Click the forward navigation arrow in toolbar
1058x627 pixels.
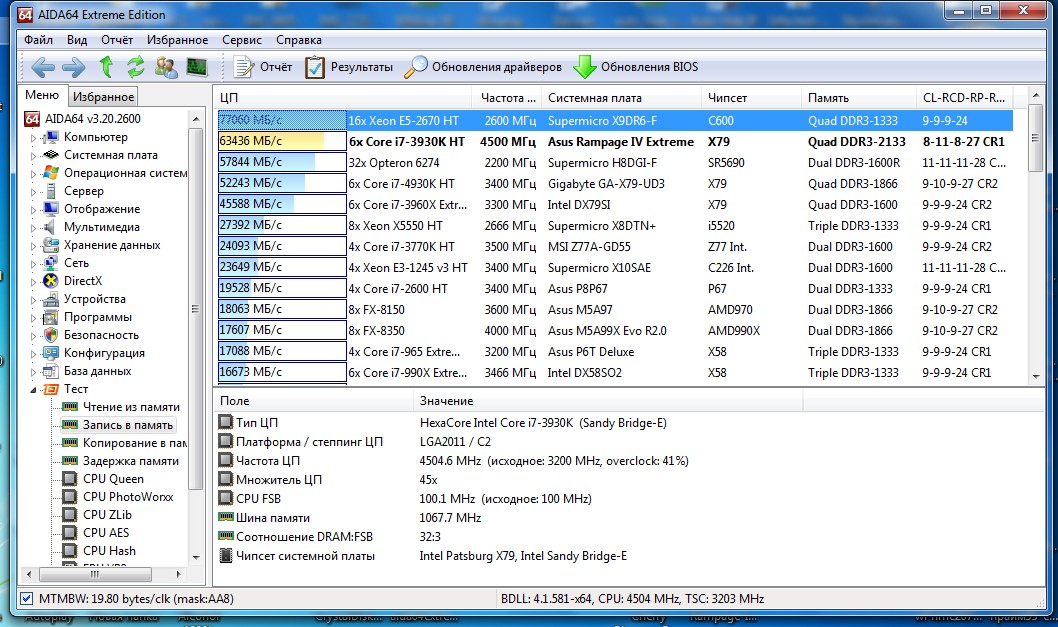73,67
